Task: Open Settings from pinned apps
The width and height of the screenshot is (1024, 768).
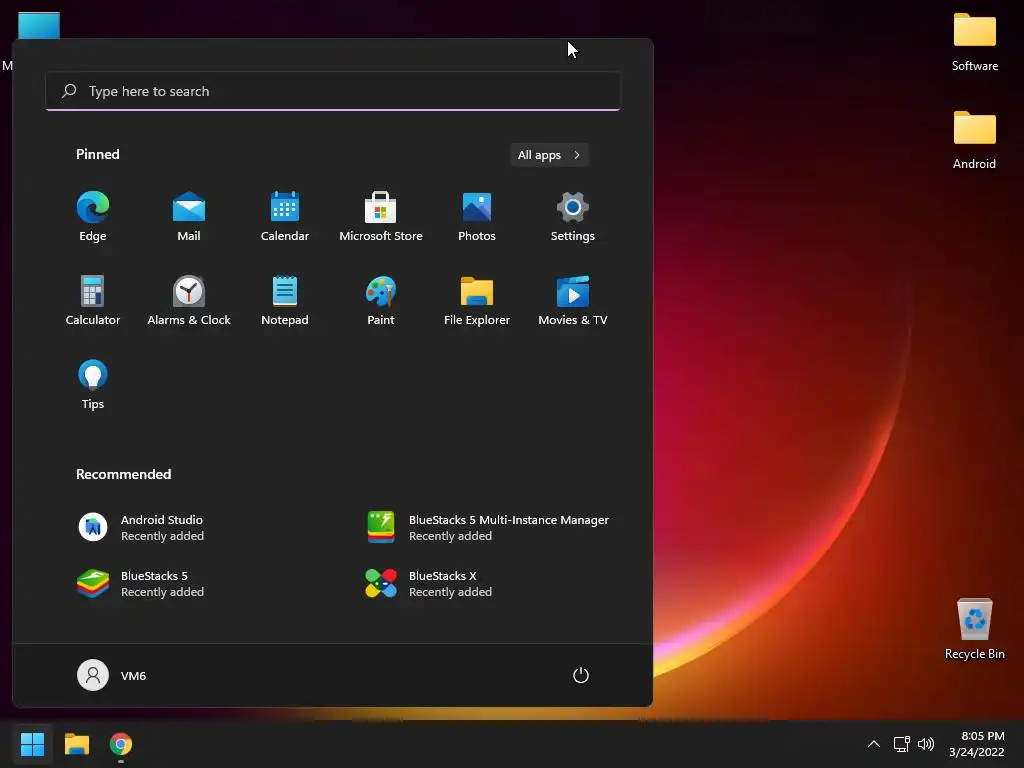Action: coord(573,217)
